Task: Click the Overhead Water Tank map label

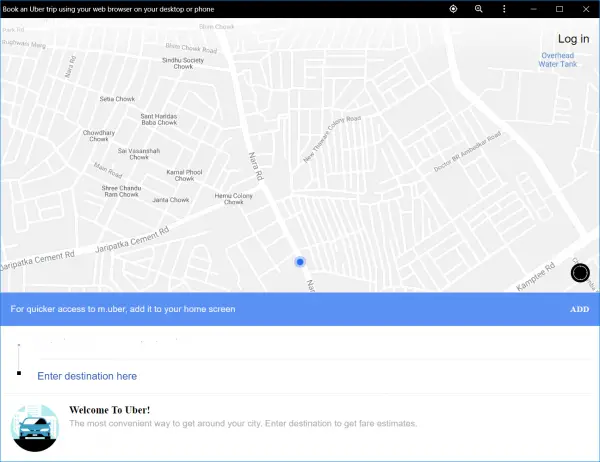Action: point(558,60)
